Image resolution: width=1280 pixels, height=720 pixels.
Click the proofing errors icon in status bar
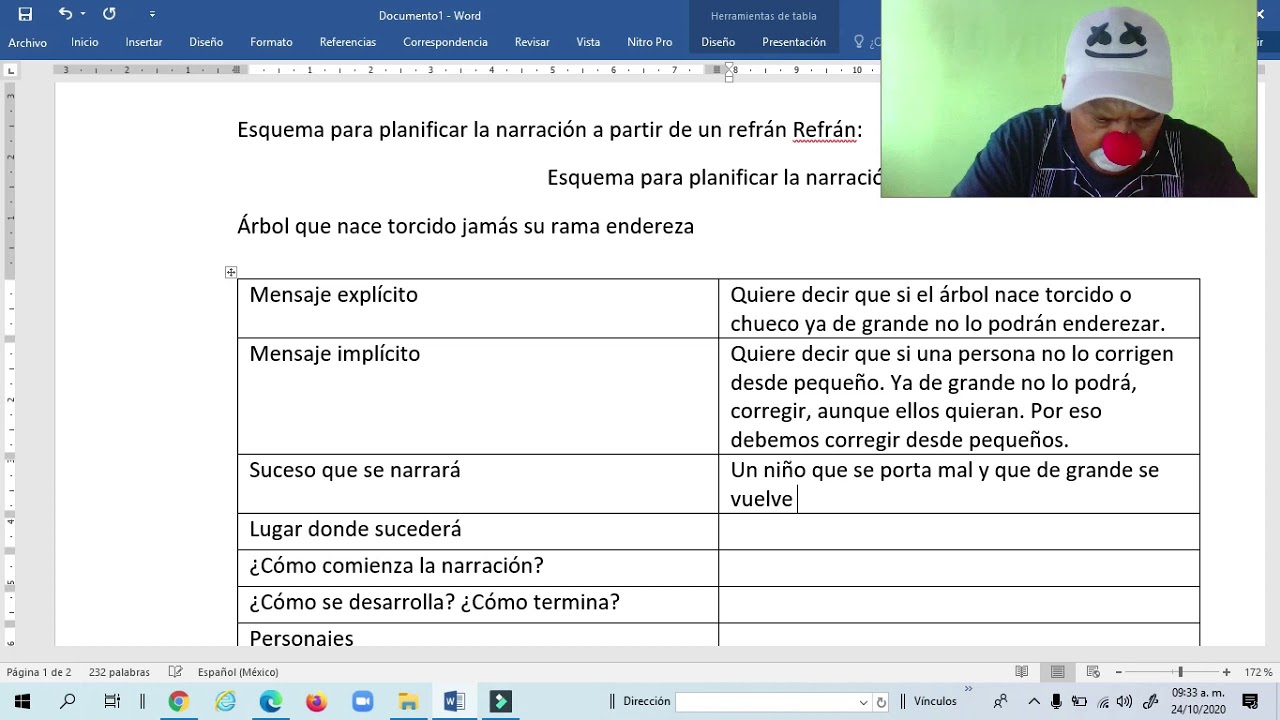(x=176, y=672)
